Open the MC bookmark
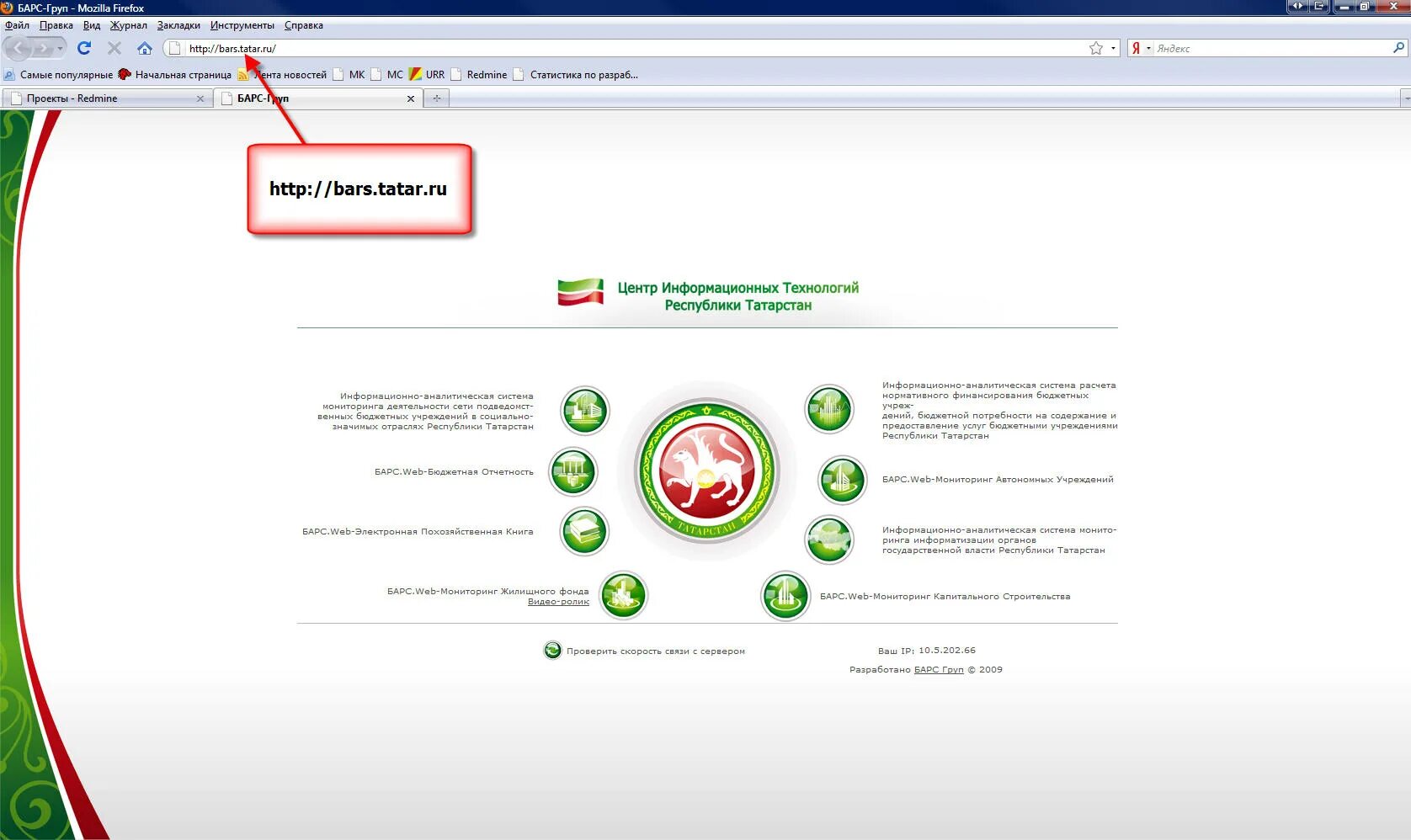Viewport: 1411px width, 840px height. click(x=387, y=74)
